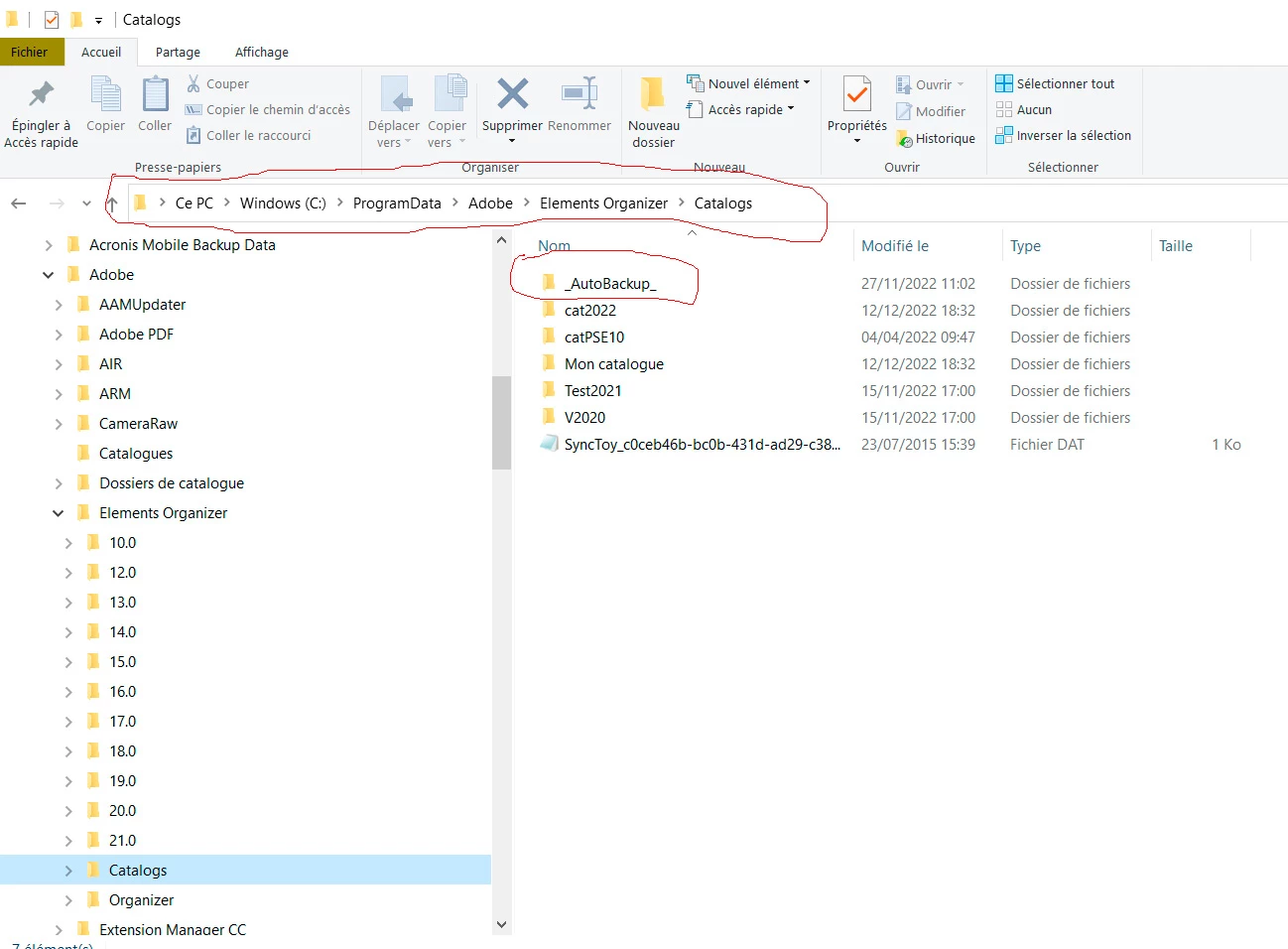Image resolution: width=1288 pixels, height=949 pixels.
Task: Collapse Elements Organizer tree node
Action: point(59,513)
